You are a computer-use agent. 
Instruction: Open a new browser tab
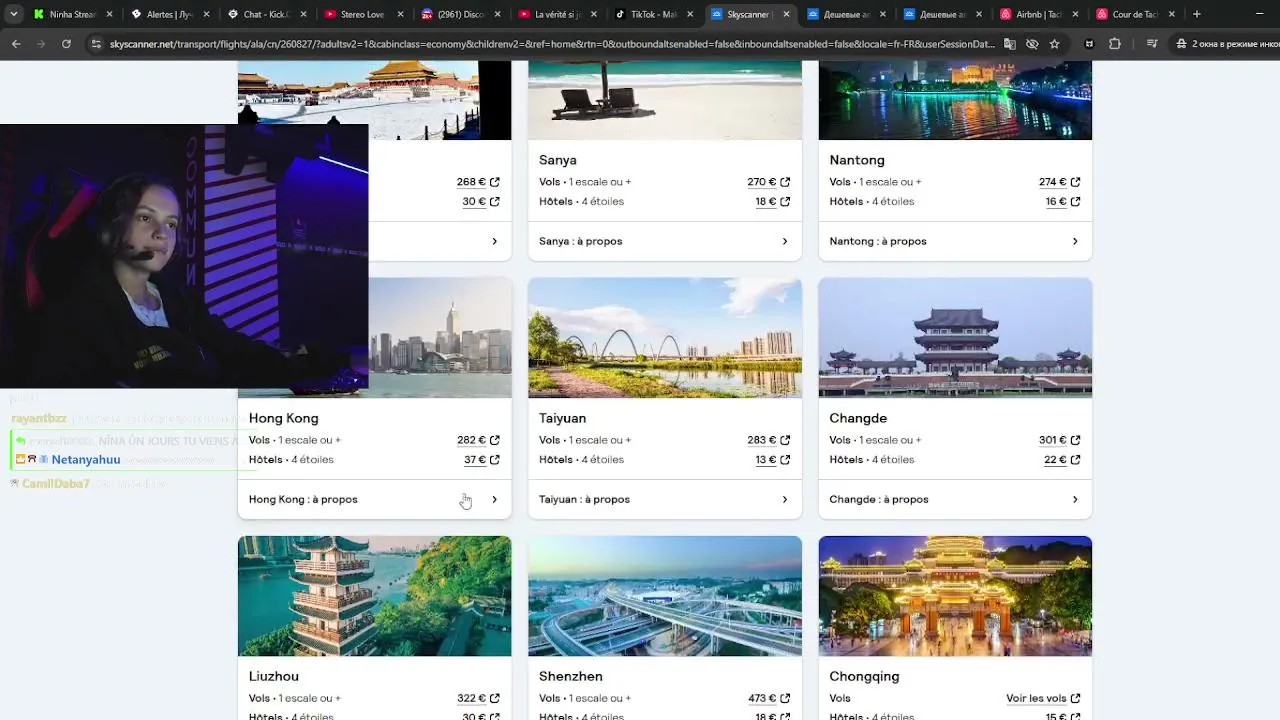point(1196,14)
